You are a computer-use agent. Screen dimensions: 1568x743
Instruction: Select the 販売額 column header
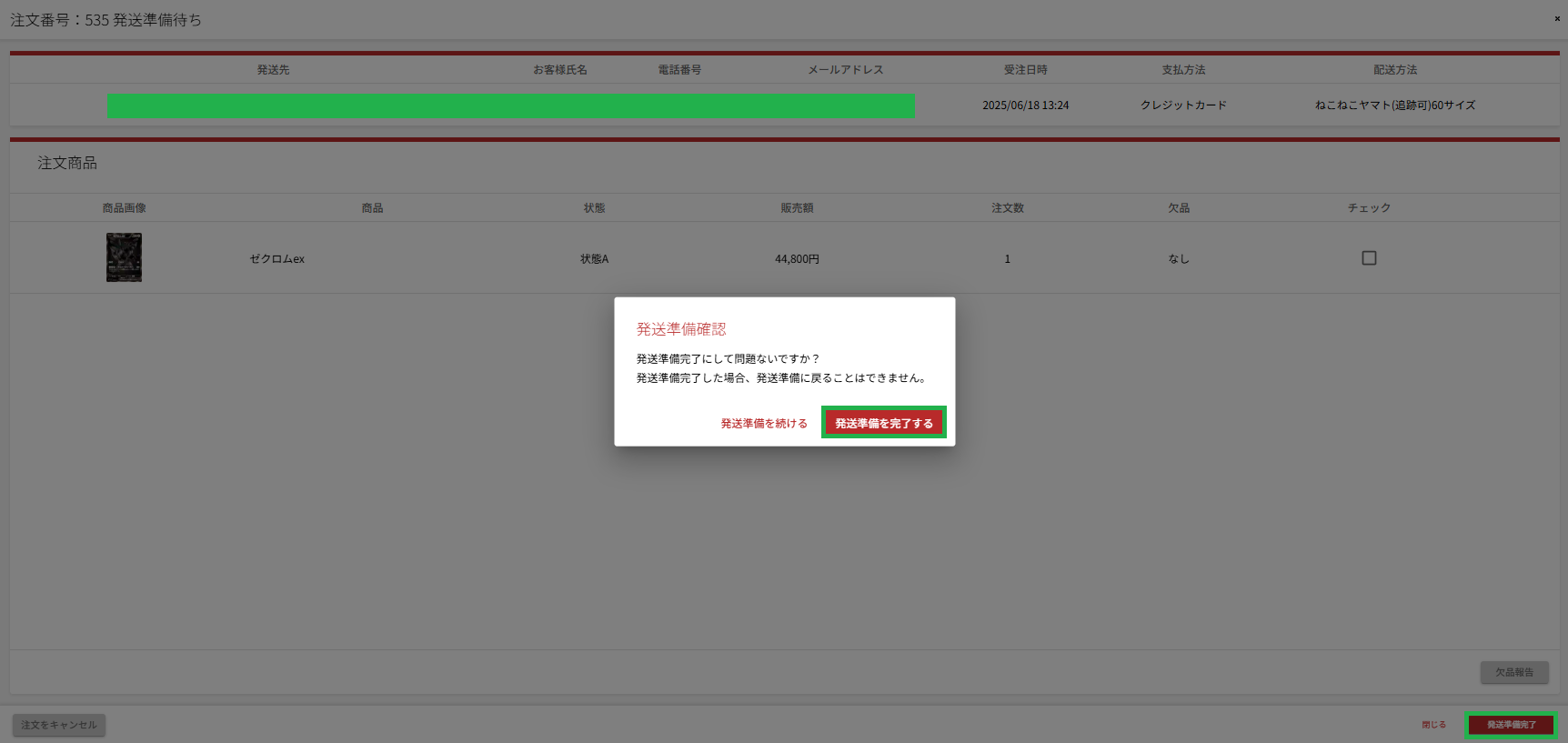797,208
